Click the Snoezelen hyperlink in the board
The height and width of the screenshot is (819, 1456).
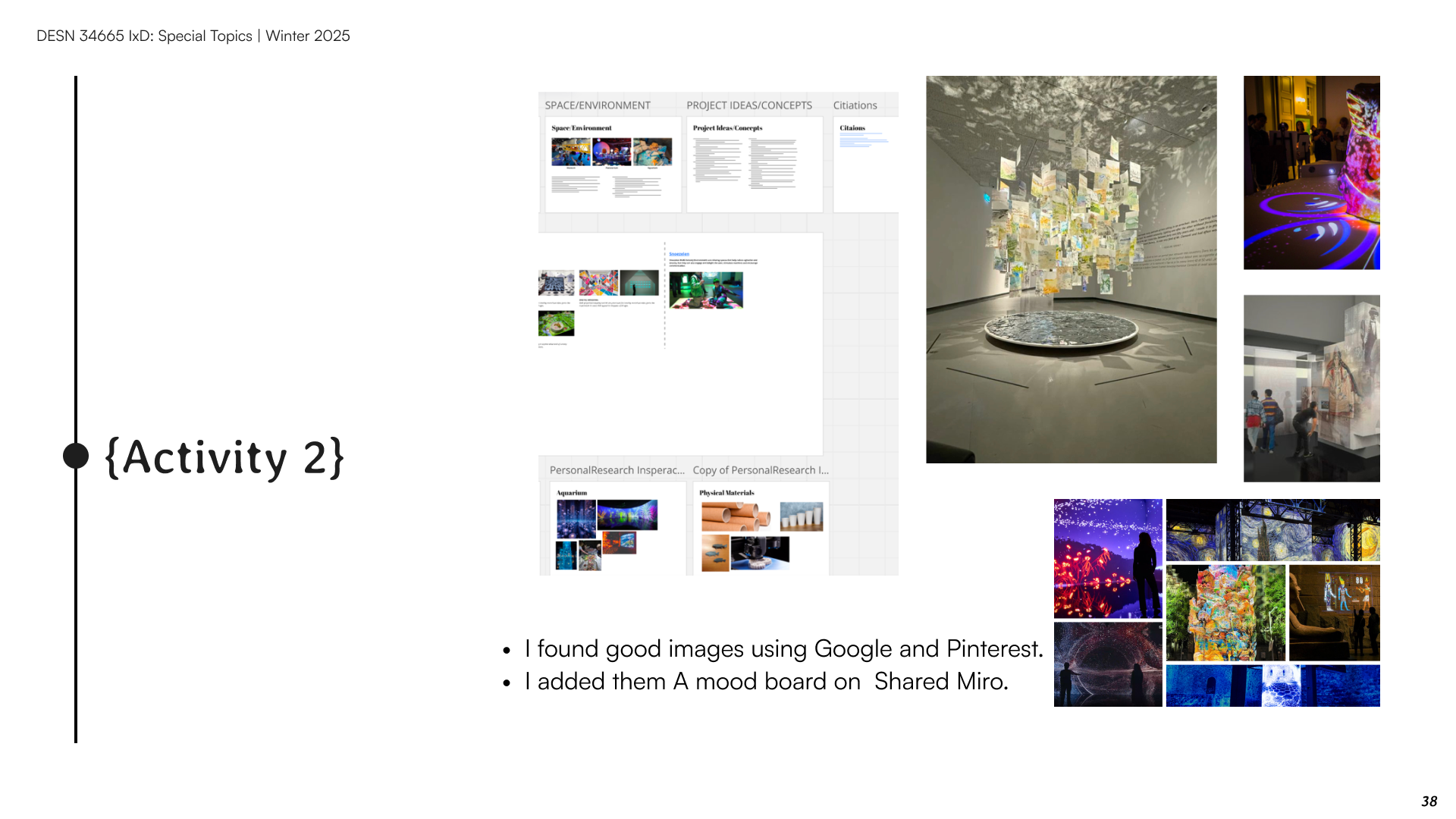click(679, 254)
